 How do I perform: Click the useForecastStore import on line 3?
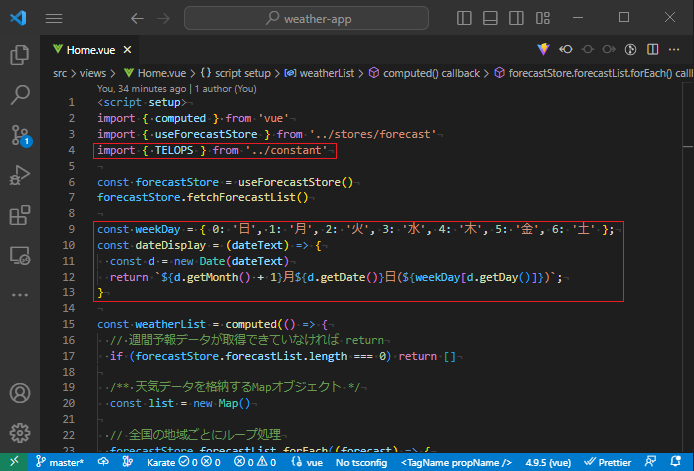click(206, 134)
